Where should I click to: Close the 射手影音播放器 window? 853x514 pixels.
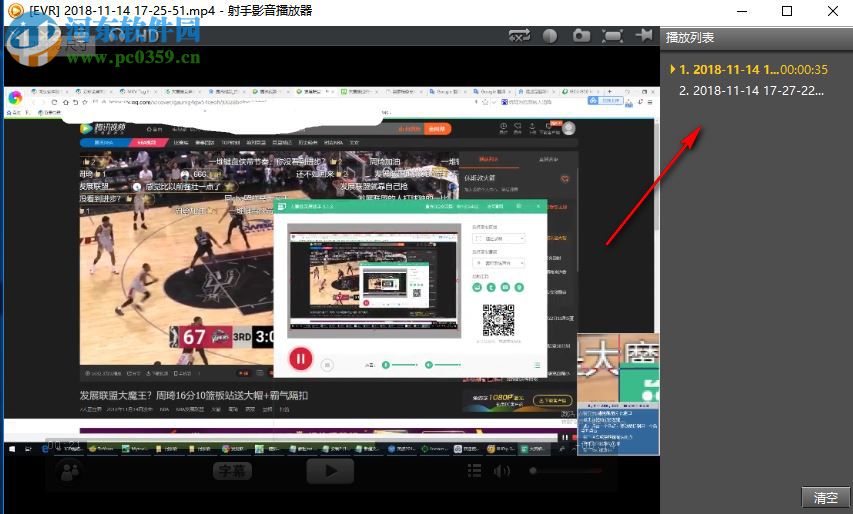[832, 11]
